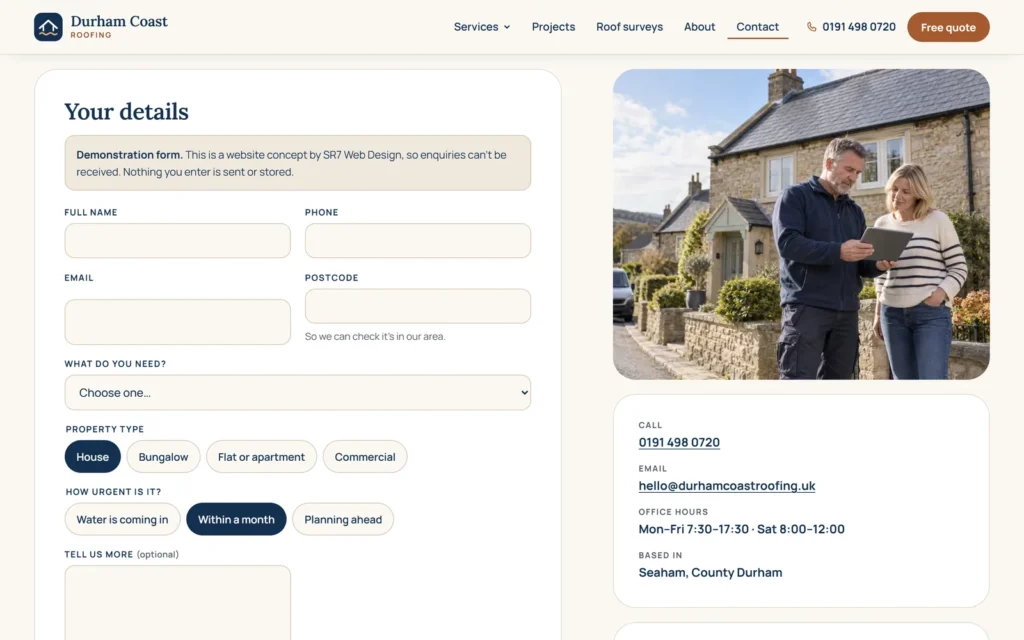1024x640 pixels.
Task: Focus the Phone input field
Action: (418, 240)
